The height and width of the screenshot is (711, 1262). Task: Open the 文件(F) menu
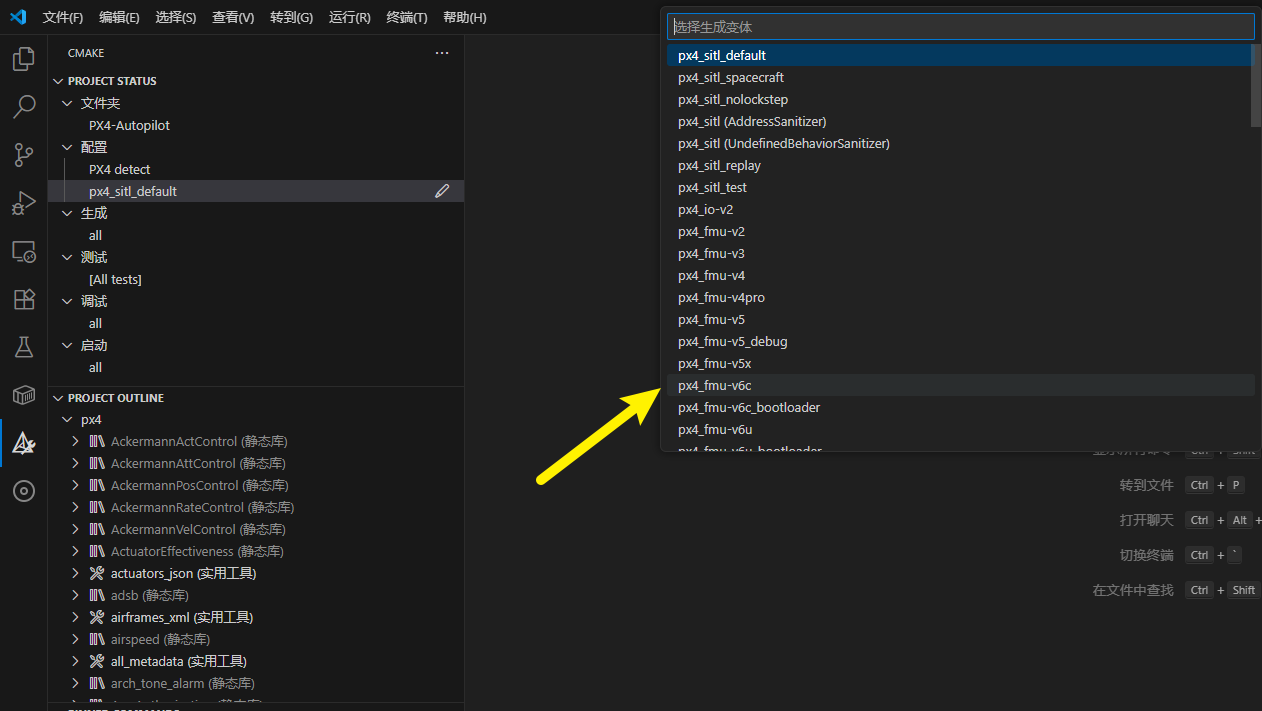tap(63, 17)
